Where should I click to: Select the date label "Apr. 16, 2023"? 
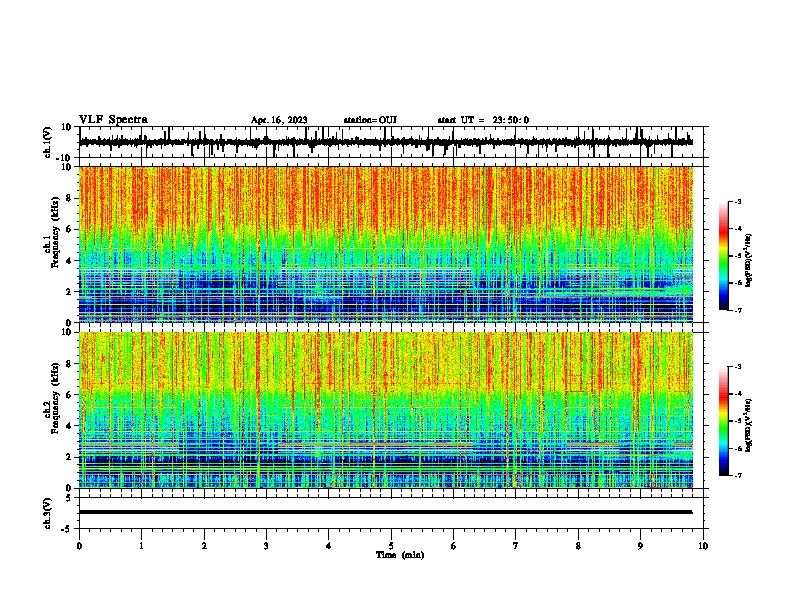[x=279, y=120]
